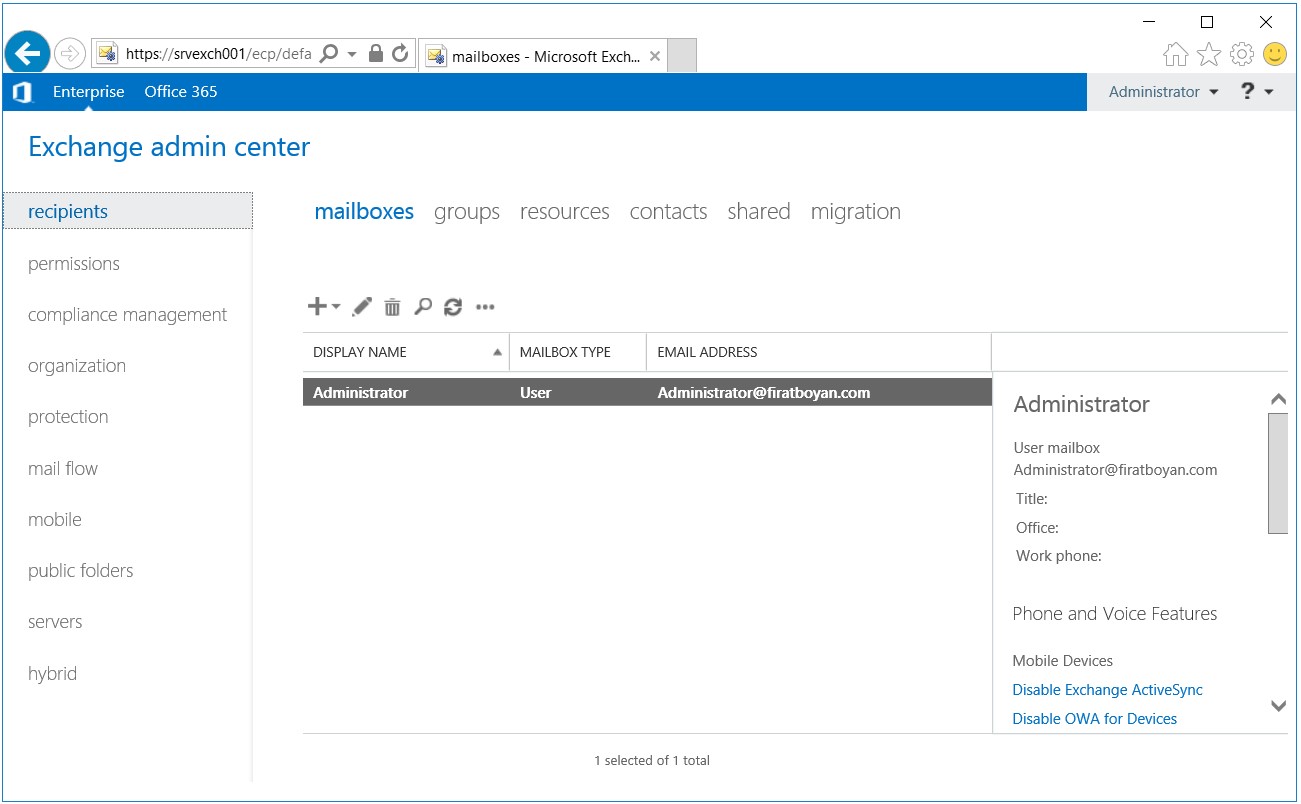Click the details pane scroll up arrow
1301x804 pixels.
click(1278, 399)
